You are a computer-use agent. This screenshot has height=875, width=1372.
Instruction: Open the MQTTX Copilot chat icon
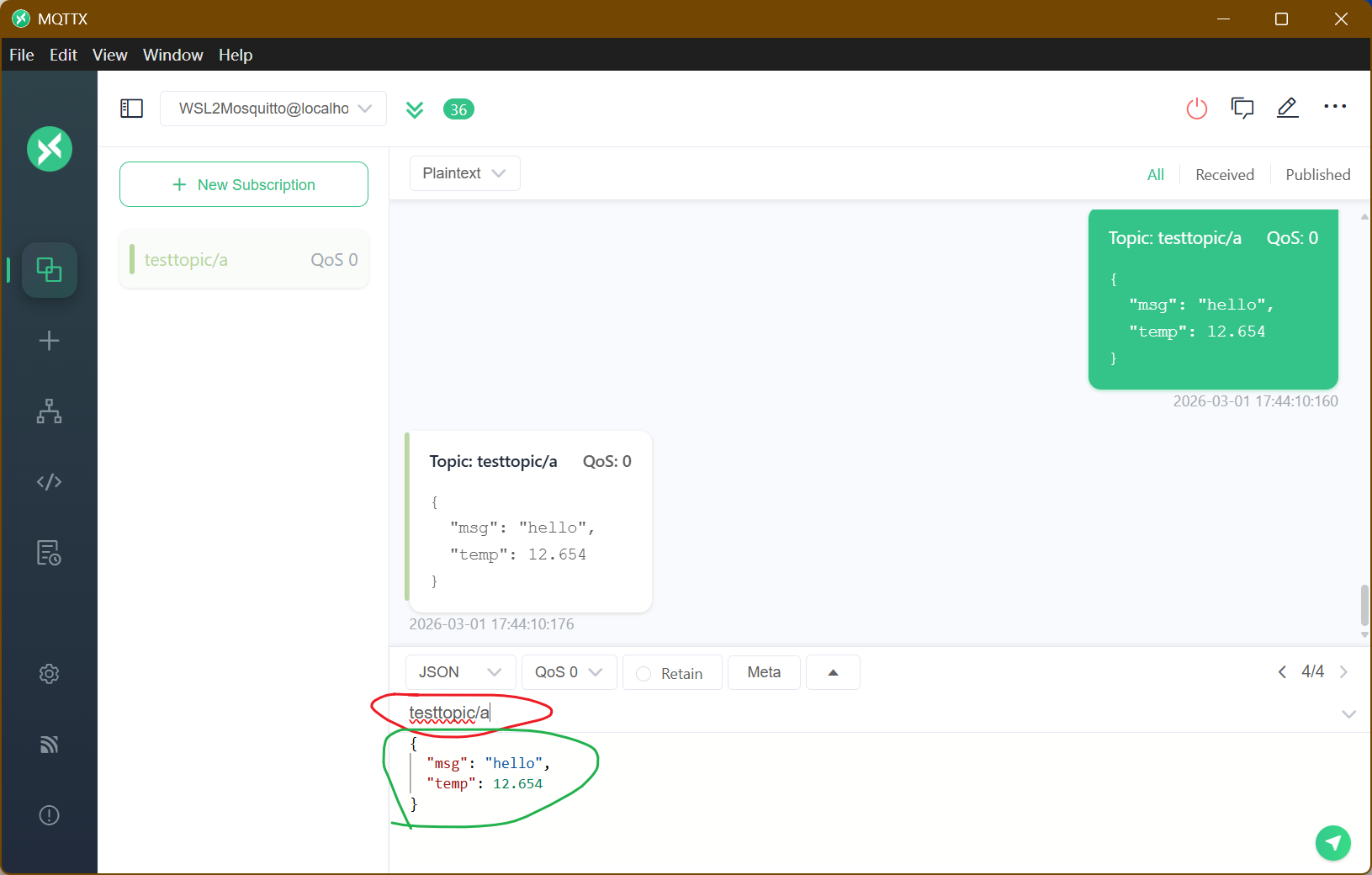pos(1242,108)
